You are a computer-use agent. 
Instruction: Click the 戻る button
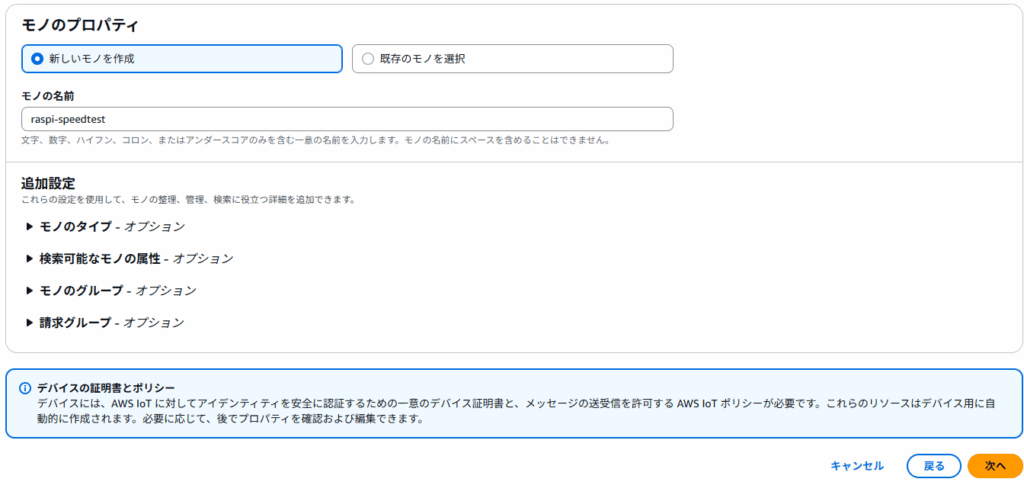coord(934,466)
